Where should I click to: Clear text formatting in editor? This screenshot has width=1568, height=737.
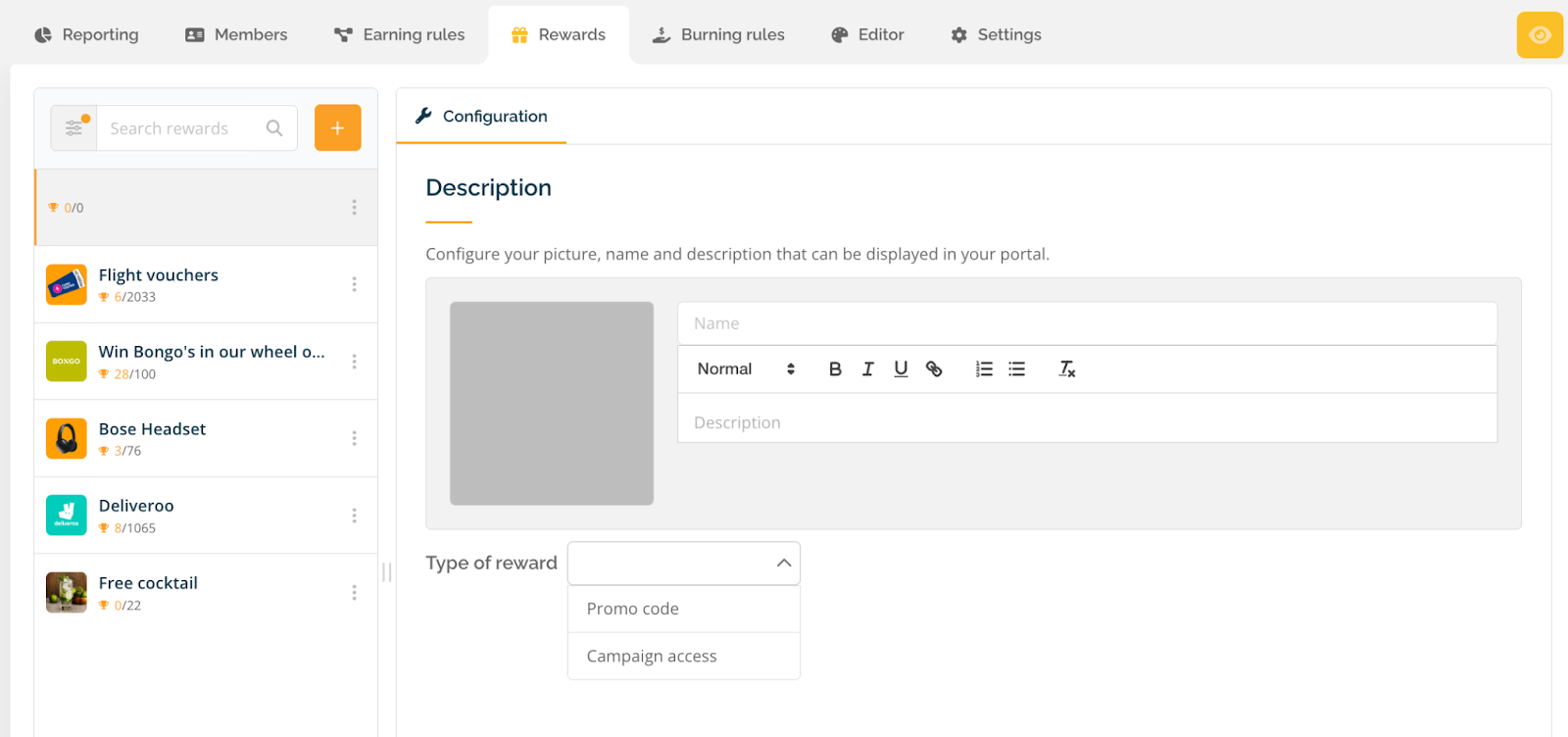pyautogui.click(x=1066, y=369)
